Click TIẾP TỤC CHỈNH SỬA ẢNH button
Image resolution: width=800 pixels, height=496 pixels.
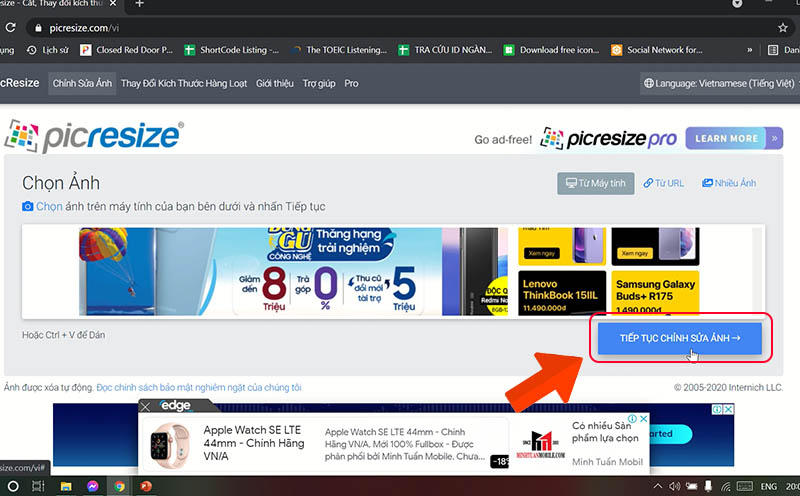680,338
